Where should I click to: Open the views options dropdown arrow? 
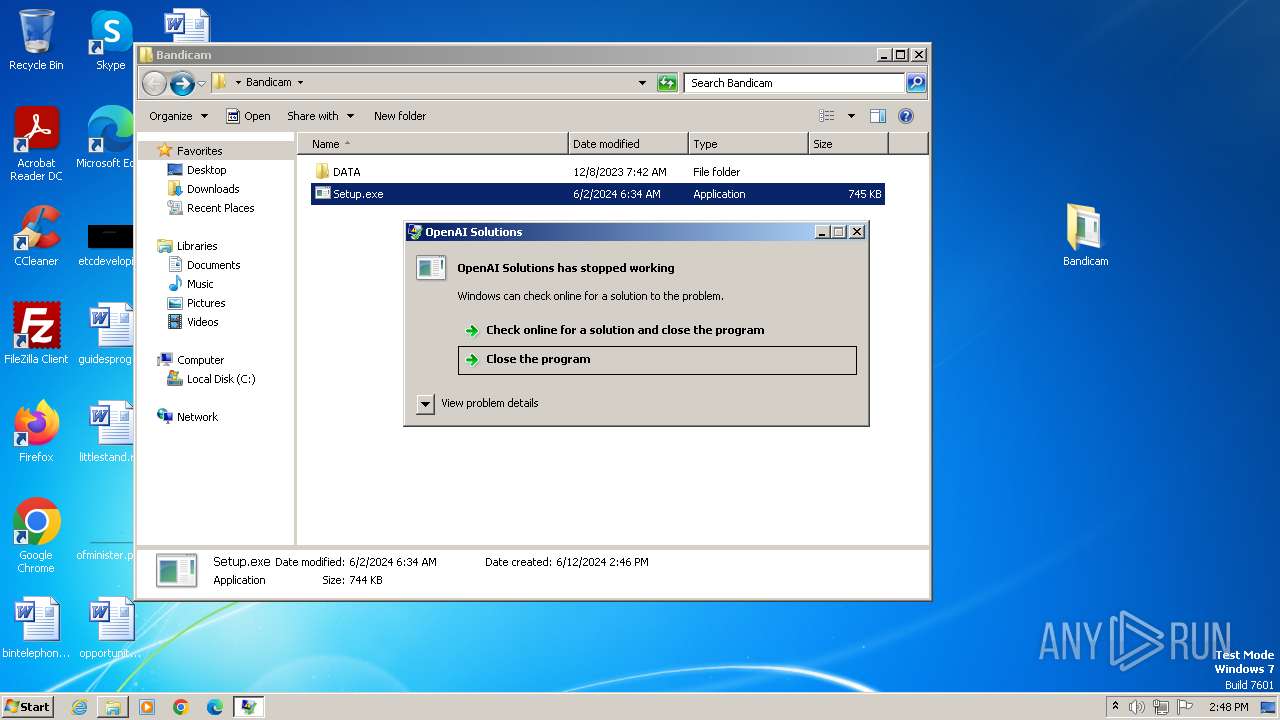pos(851,116)
